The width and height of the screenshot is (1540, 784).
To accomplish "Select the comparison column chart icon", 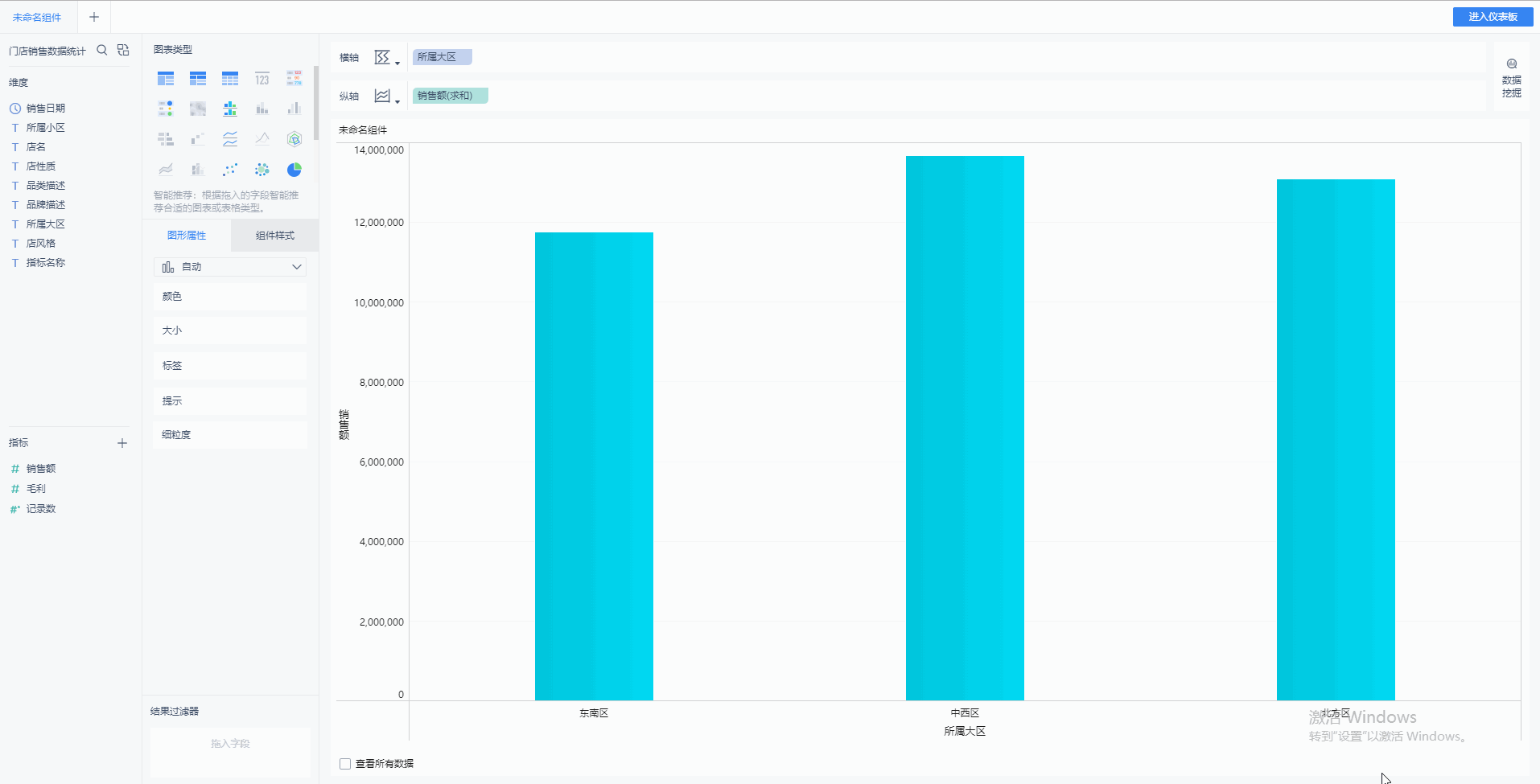I will point(294,109).
